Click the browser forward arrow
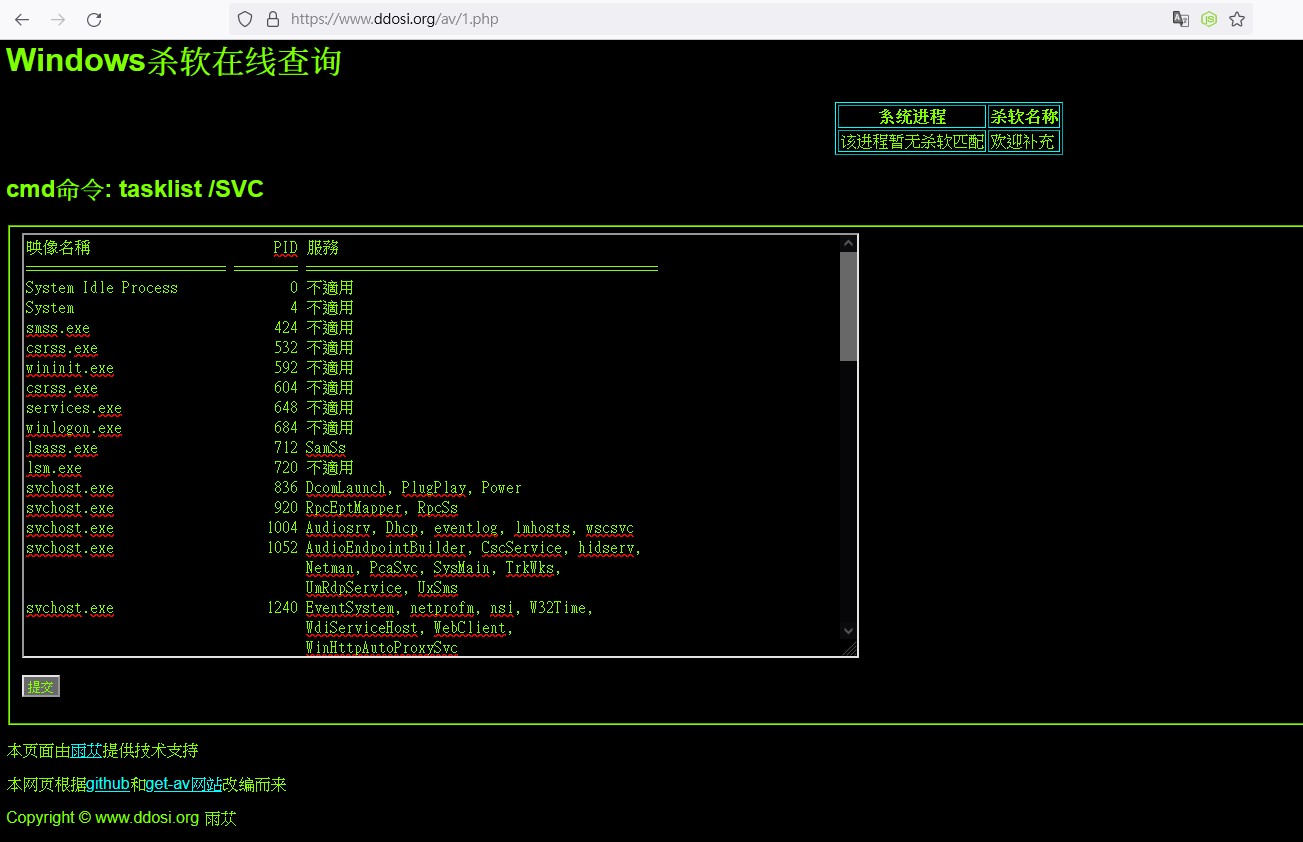Image resolution: width=1303 pixels, height=842 pixels. (x=58, y=19)
